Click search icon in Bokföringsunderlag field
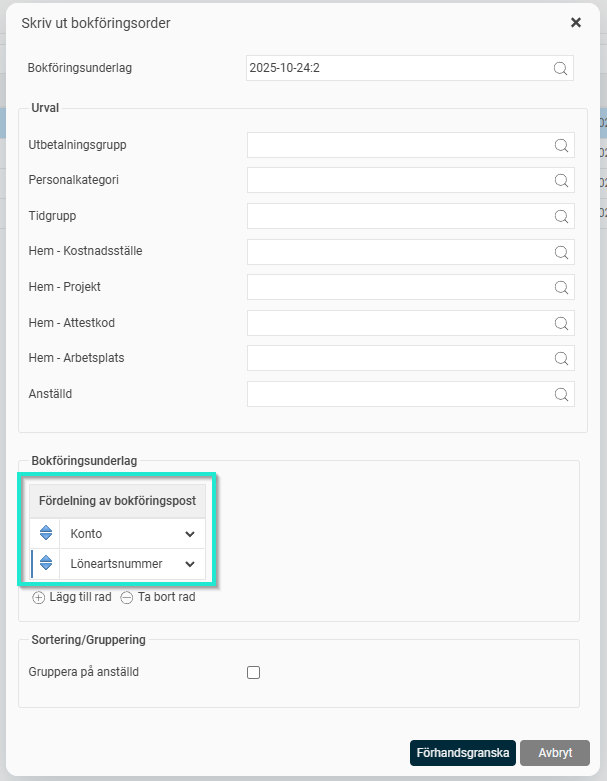The width and height of the screenshot is (607, 781). [561, 68]
